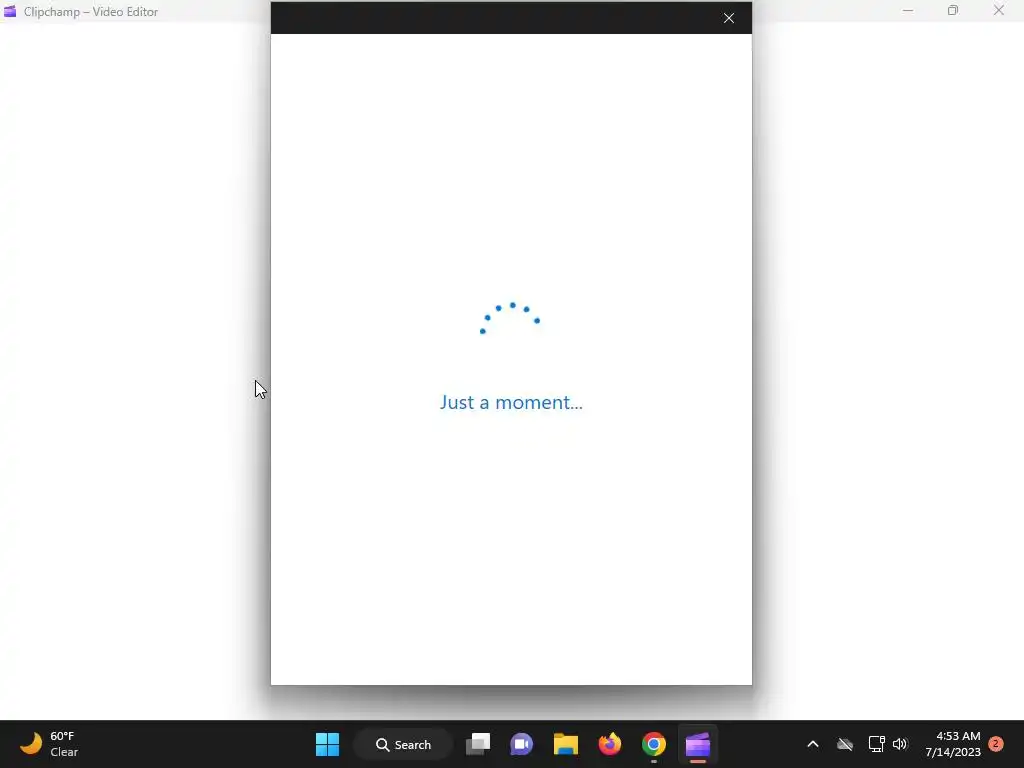Open the OneDrive cloud tray icon
This screenshot has width=1024, height=768.
coord(845,744)
